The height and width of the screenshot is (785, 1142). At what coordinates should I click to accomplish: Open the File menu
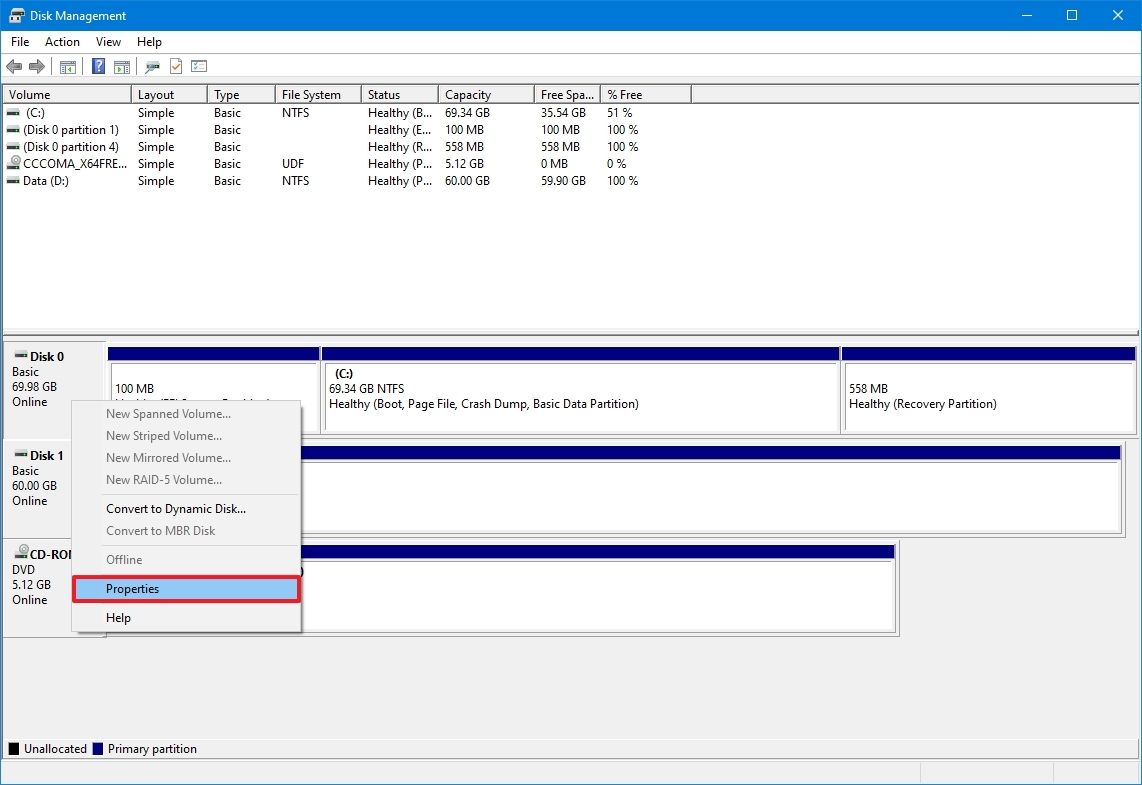(20, 42)
